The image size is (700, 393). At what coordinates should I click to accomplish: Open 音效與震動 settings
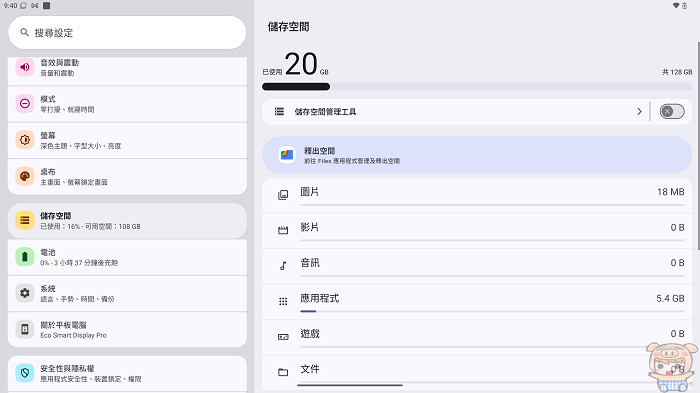pos(127,70)
